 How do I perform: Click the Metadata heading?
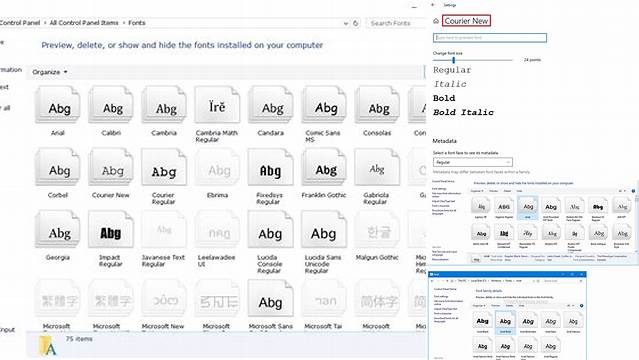coord(444,141)
